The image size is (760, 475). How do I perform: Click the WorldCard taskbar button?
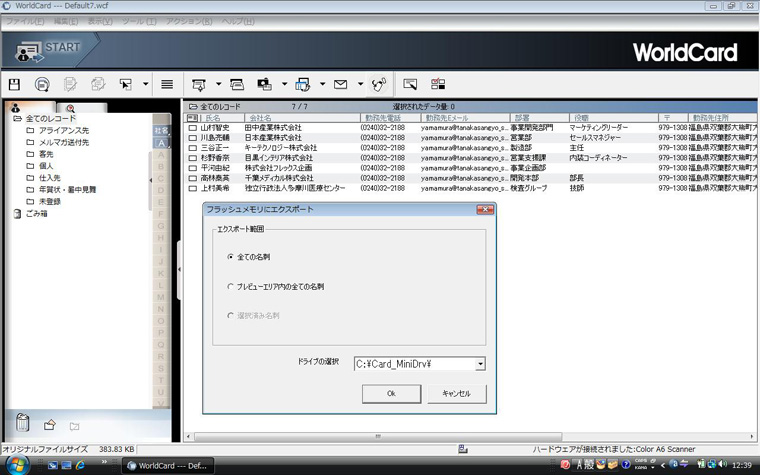point(167,466)
